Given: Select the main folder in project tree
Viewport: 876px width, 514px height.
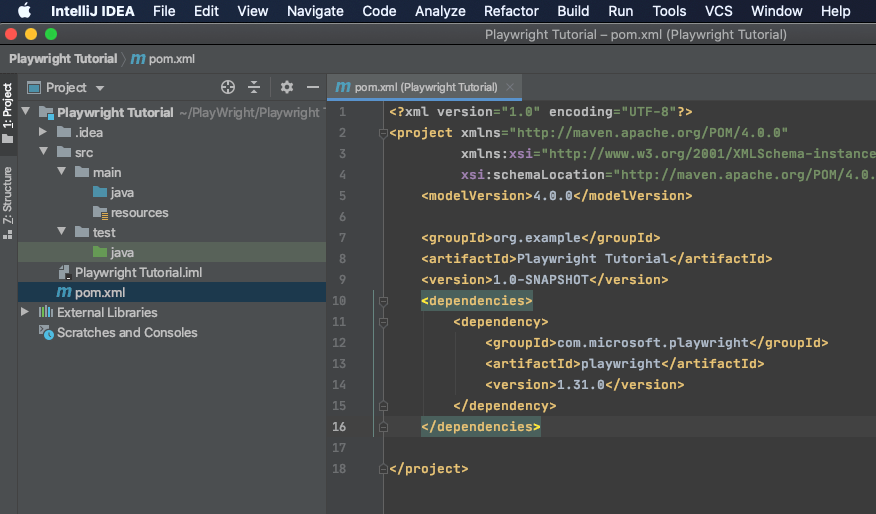Looking at the screenshot, I should click(107, 172).
